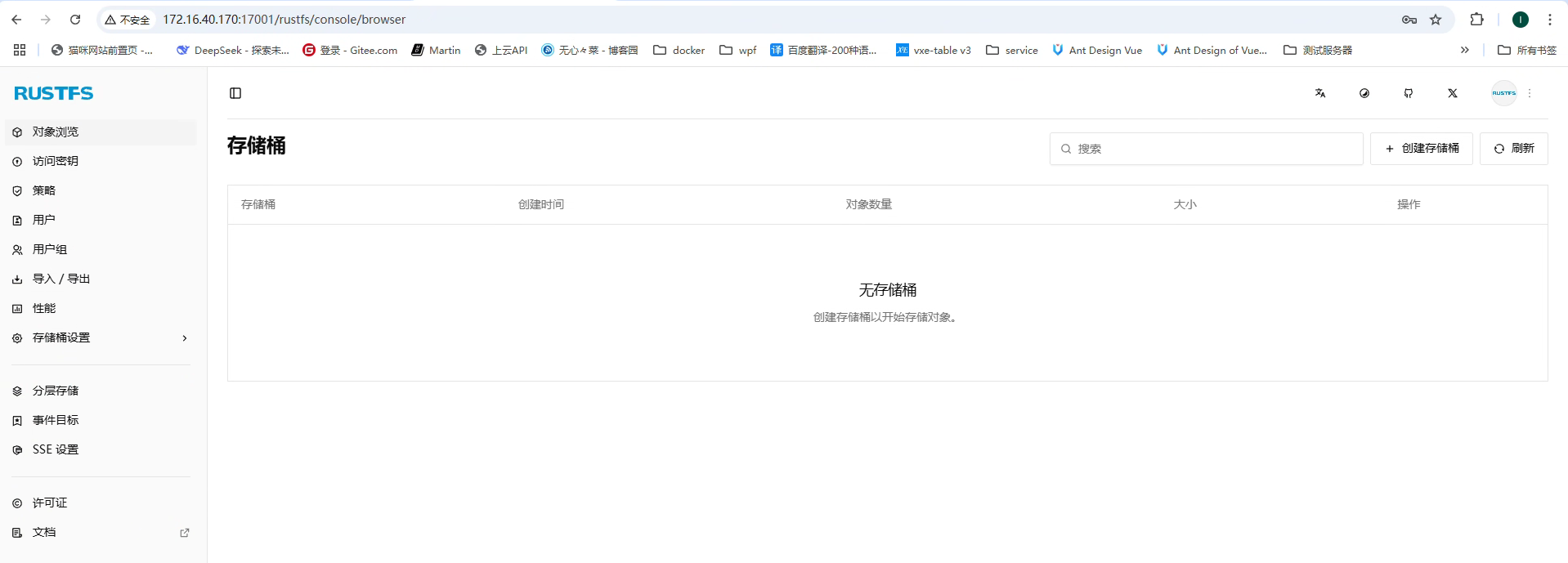
Task: Open the 猫咪网站前置页 bookmark
Action: [x=102, y=50]
